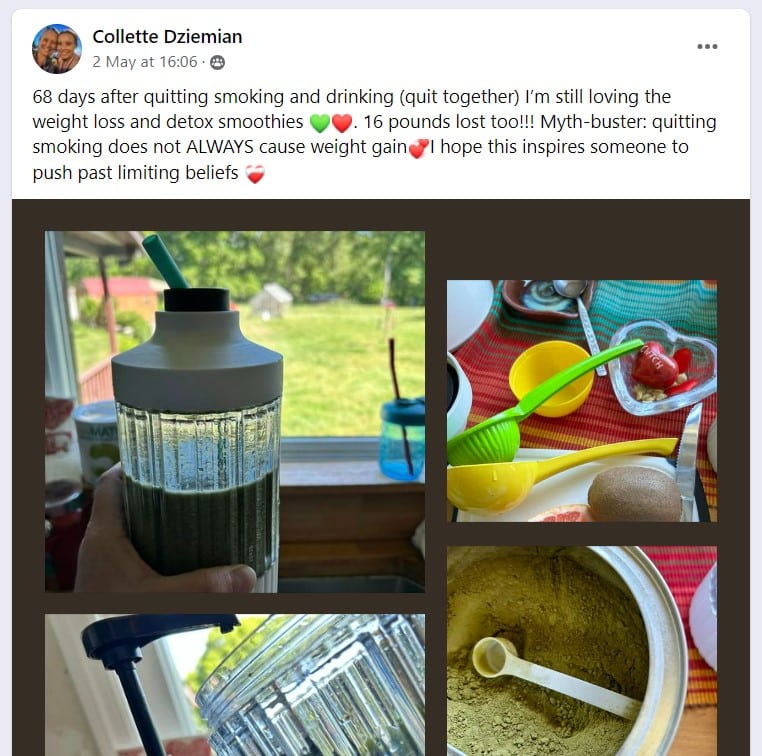Click the blue cup on the windowsill

click(401, 439)
